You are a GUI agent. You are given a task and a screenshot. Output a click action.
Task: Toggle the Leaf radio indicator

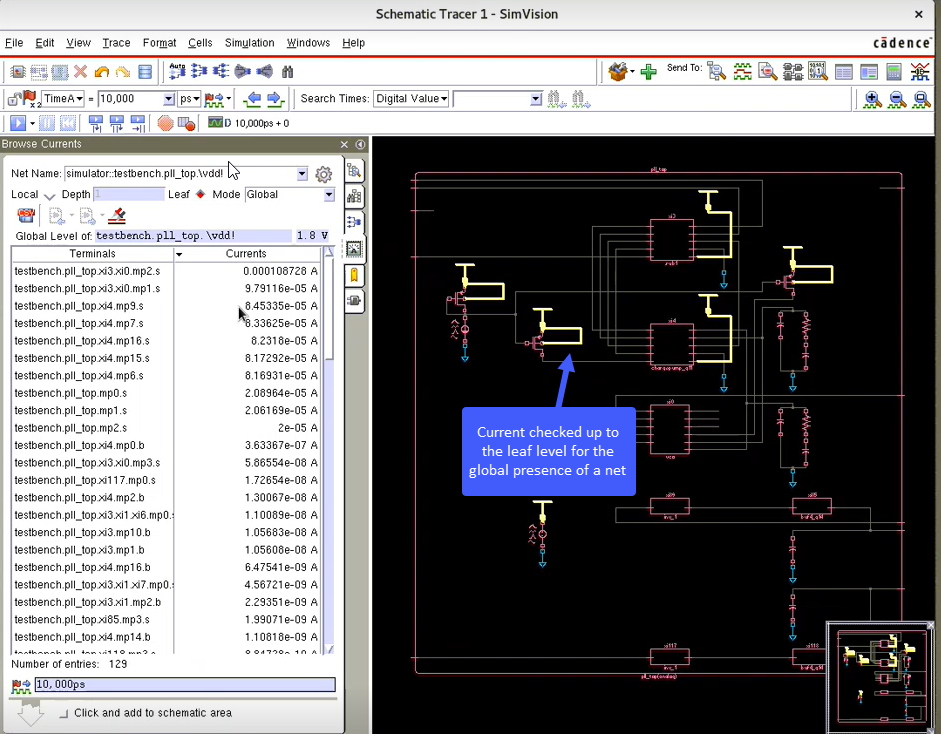tap(200, 195)
